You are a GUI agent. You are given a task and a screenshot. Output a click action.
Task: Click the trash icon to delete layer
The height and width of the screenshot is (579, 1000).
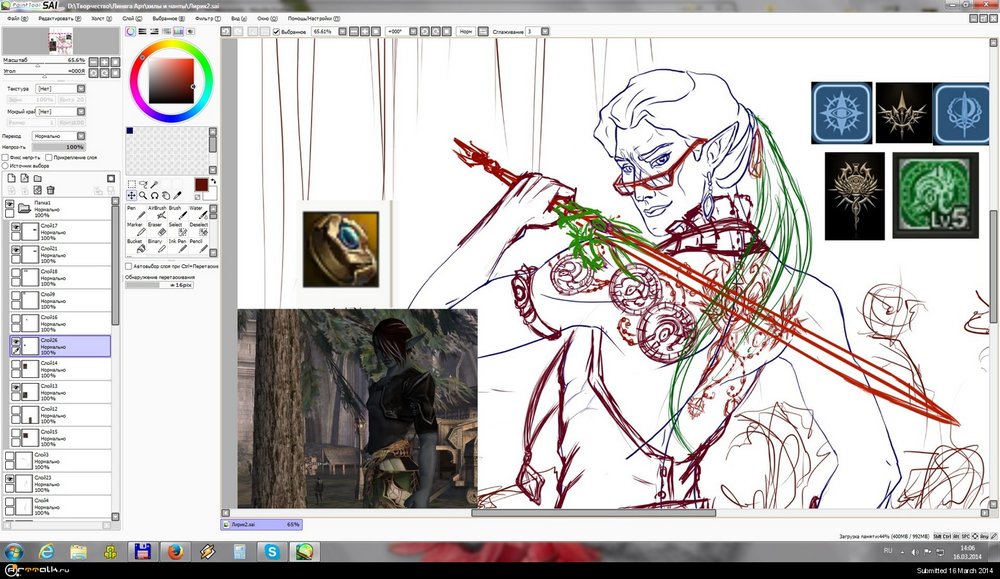click(50, 190)
